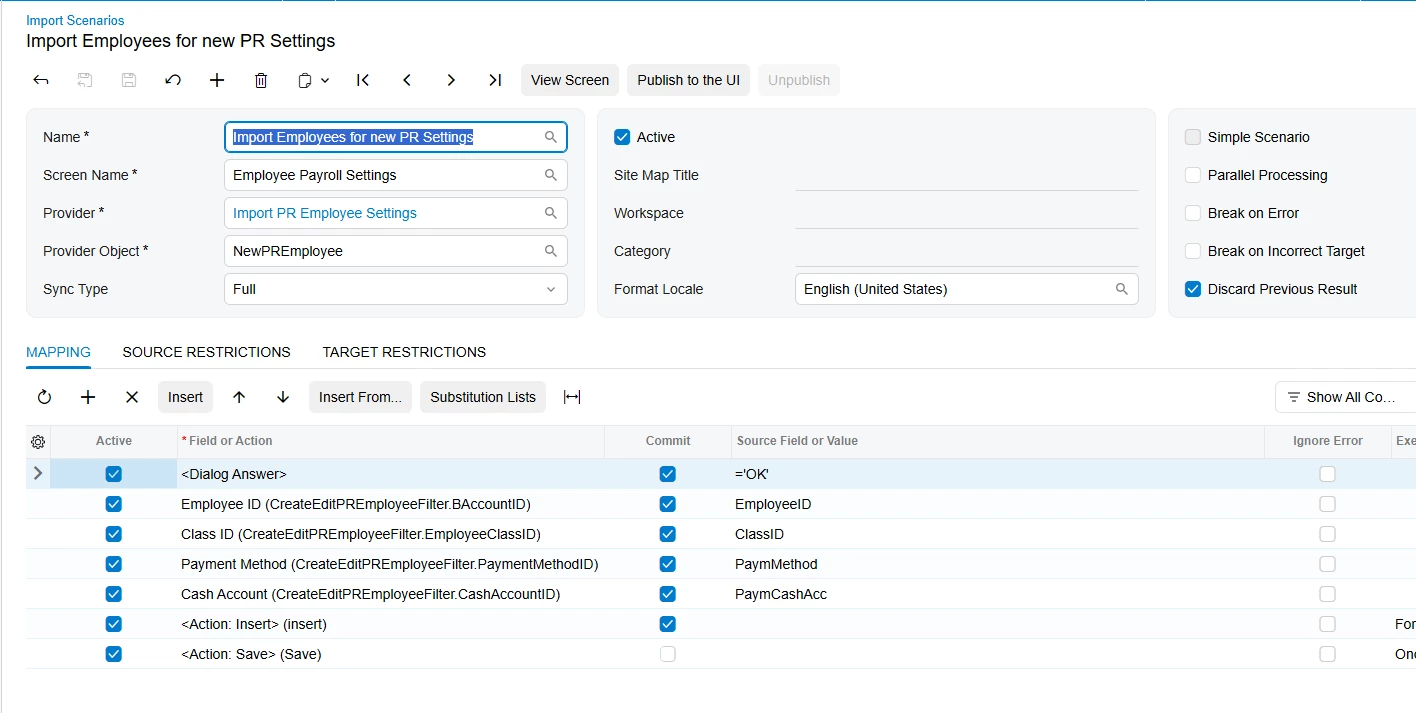
Task: Click the Save disk toolbar icon
Action: point(129,80)
